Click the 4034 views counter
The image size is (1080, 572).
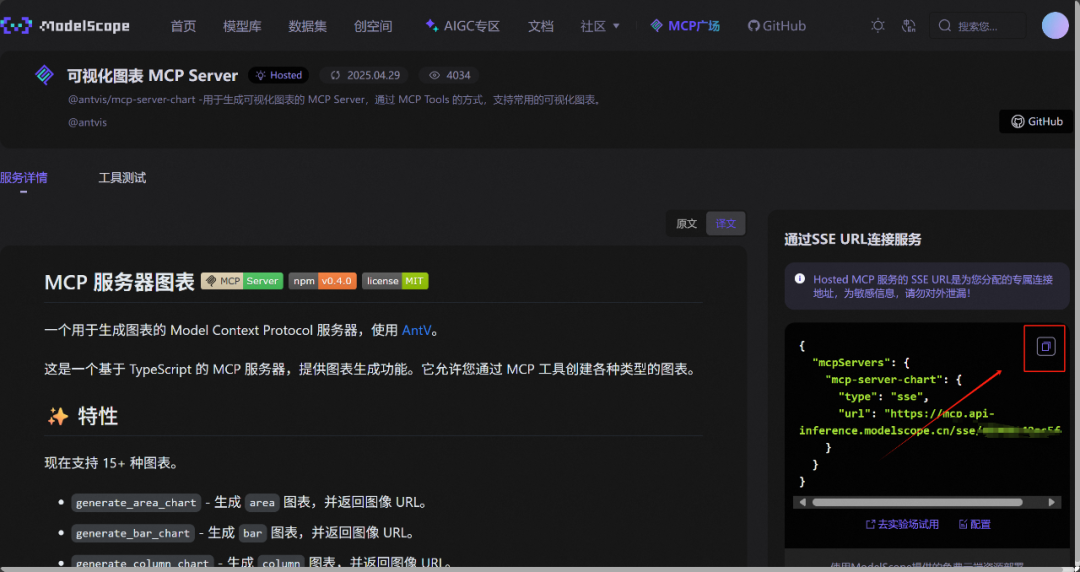(x=449, y=75)
